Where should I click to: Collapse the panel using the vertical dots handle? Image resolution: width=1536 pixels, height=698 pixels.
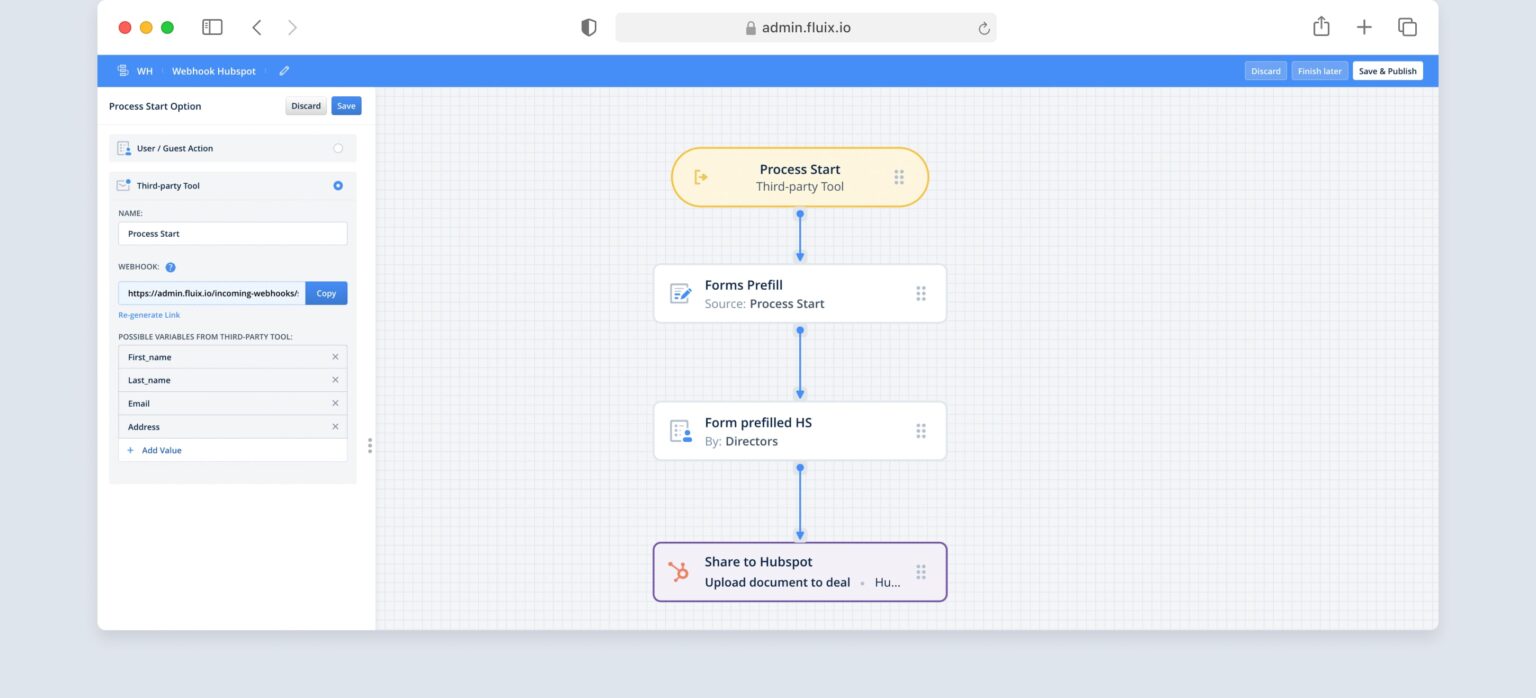click(370, 444)
